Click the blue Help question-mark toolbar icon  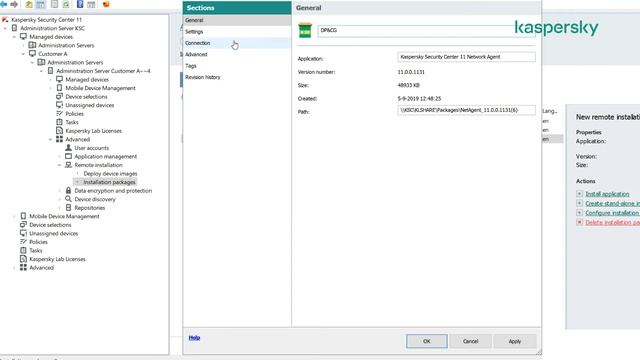pyautogui.click(x=80, y=4)
